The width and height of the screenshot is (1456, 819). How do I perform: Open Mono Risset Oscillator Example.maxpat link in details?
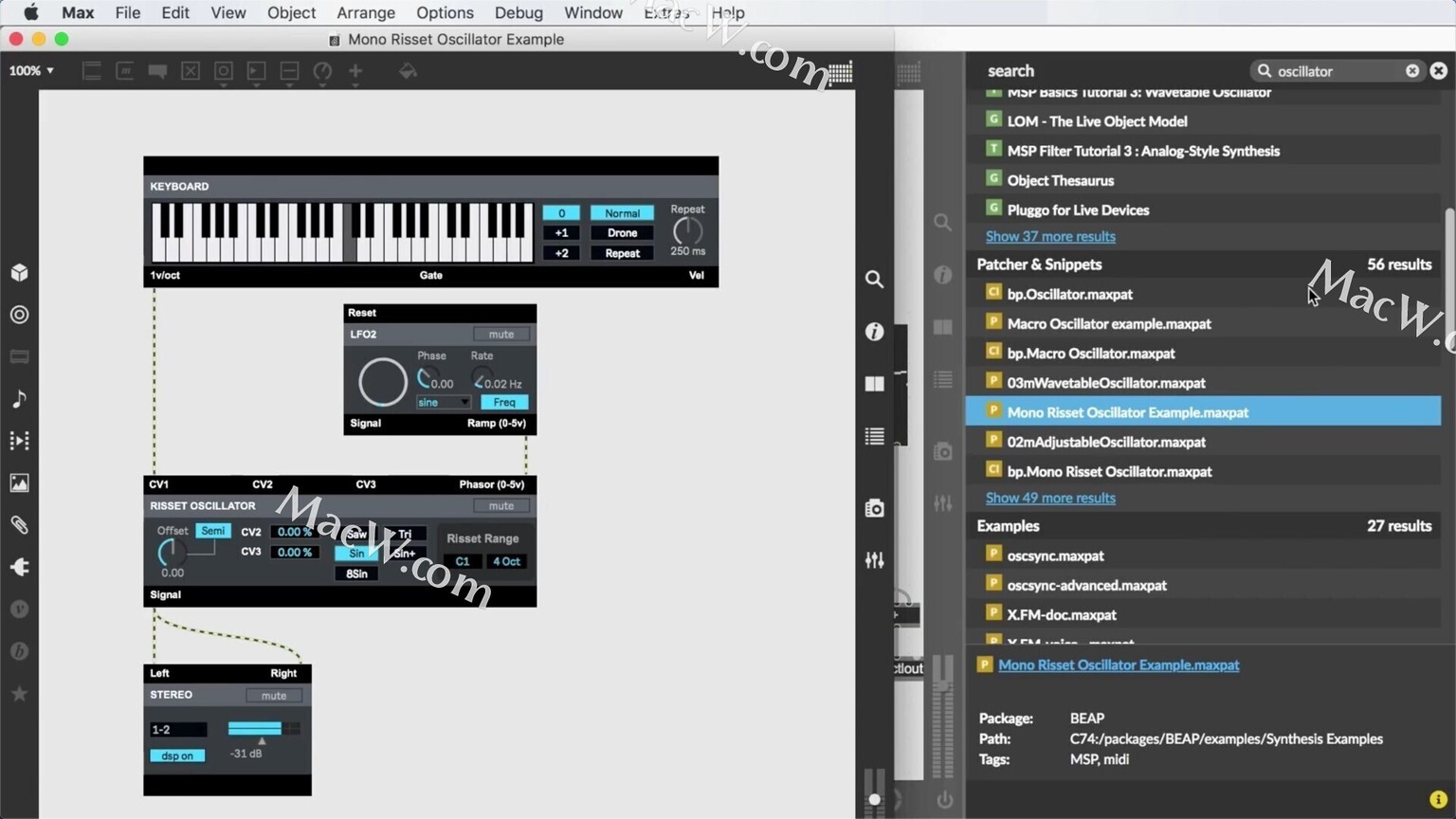point(1119,664)
